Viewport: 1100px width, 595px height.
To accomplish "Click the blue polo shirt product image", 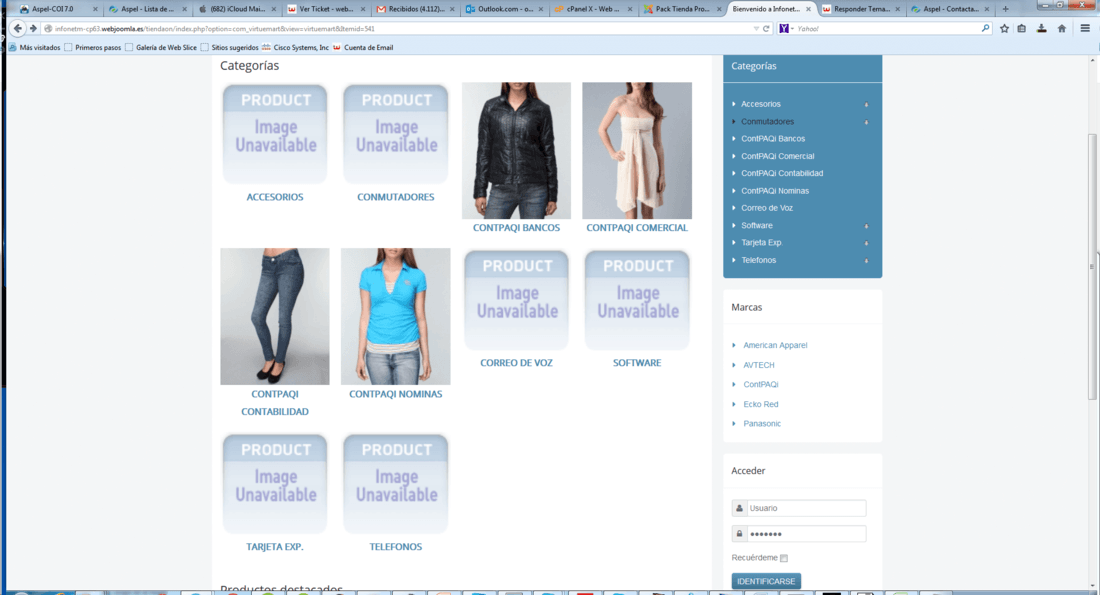I will [396, 316].
